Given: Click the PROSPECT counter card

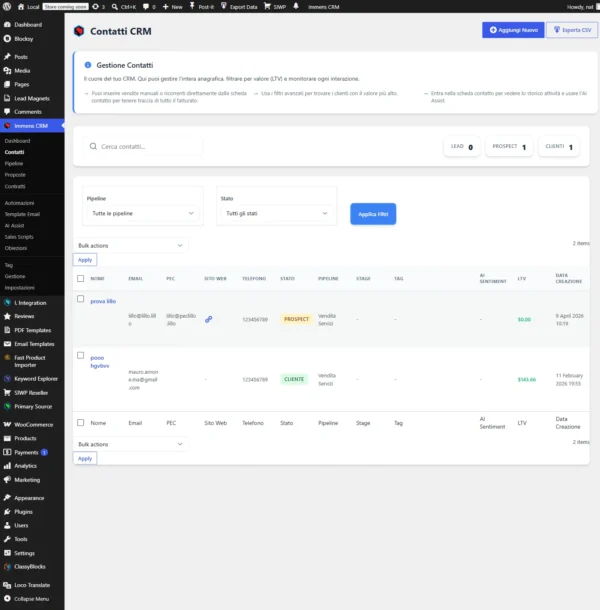Looking at the screenshot, I should pyautogui.click(x=509, y=147).
